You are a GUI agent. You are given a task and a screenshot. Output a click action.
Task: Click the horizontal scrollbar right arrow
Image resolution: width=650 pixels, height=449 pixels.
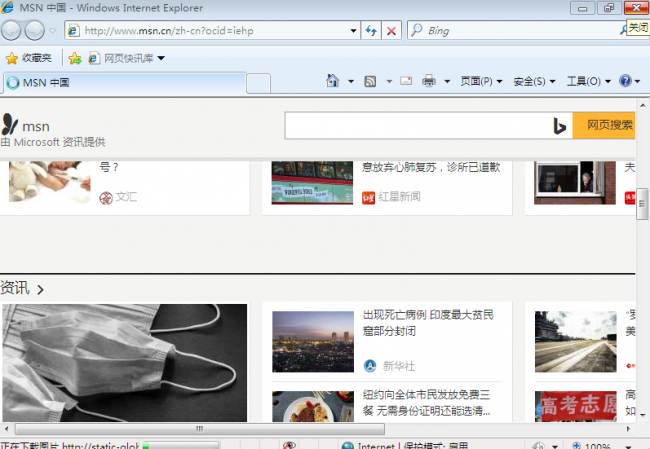point(628,428)
